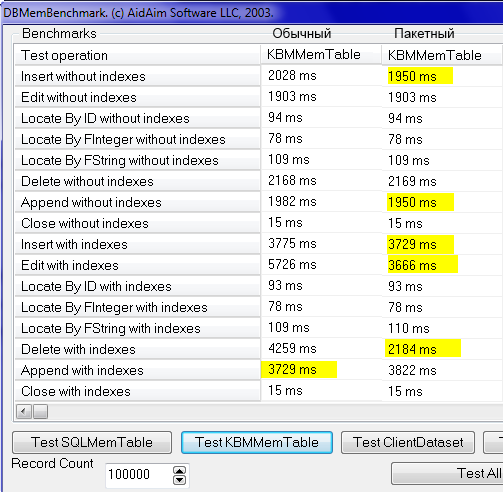Select 'Locate By FInteger with indexes' row

point(137,307)
